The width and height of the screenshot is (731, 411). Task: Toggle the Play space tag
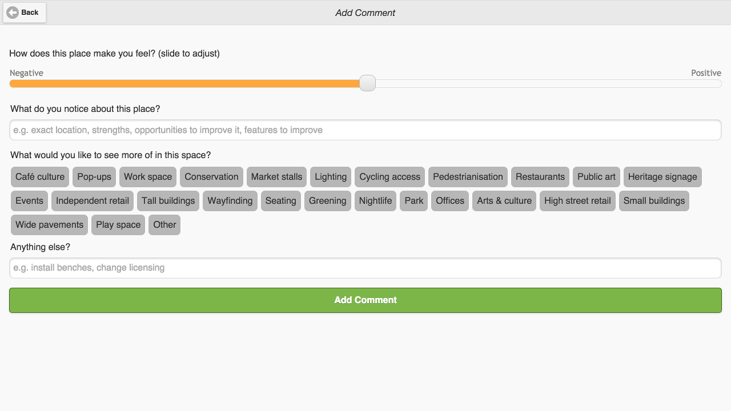(x=118, y=225)
